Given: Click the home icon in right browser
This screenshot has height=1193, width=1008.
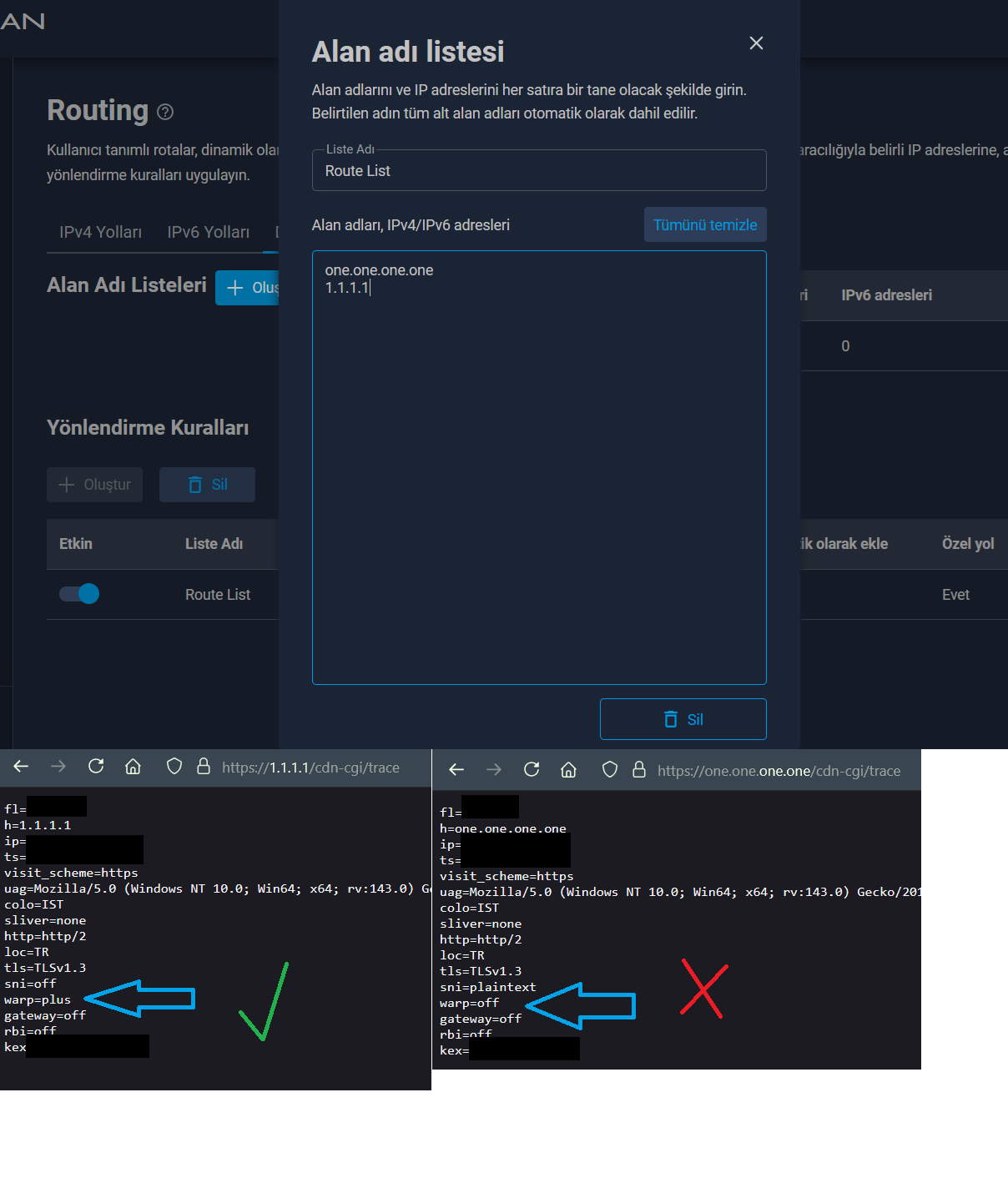Looking at the screenshot, I should click(x=568, y=770).
